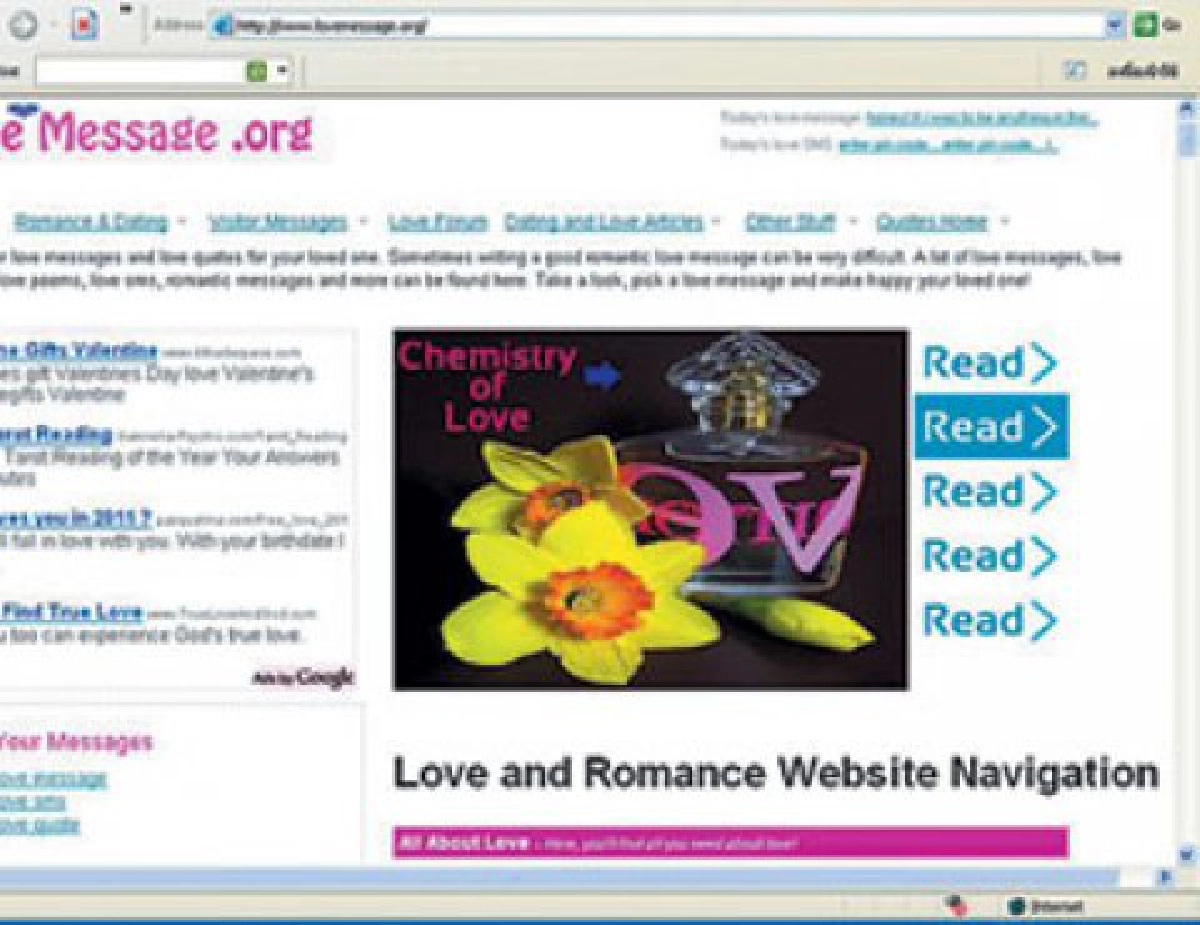Open the Dating and Love Articles menu
The height and width of the screenshot is (925, 1200).
coord(604,221)
